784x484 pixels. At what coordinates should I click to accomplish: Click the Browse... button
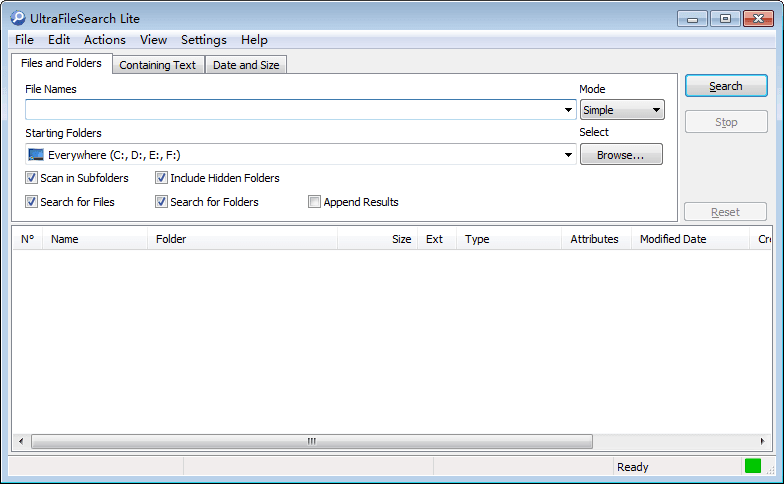click(621, 155)
